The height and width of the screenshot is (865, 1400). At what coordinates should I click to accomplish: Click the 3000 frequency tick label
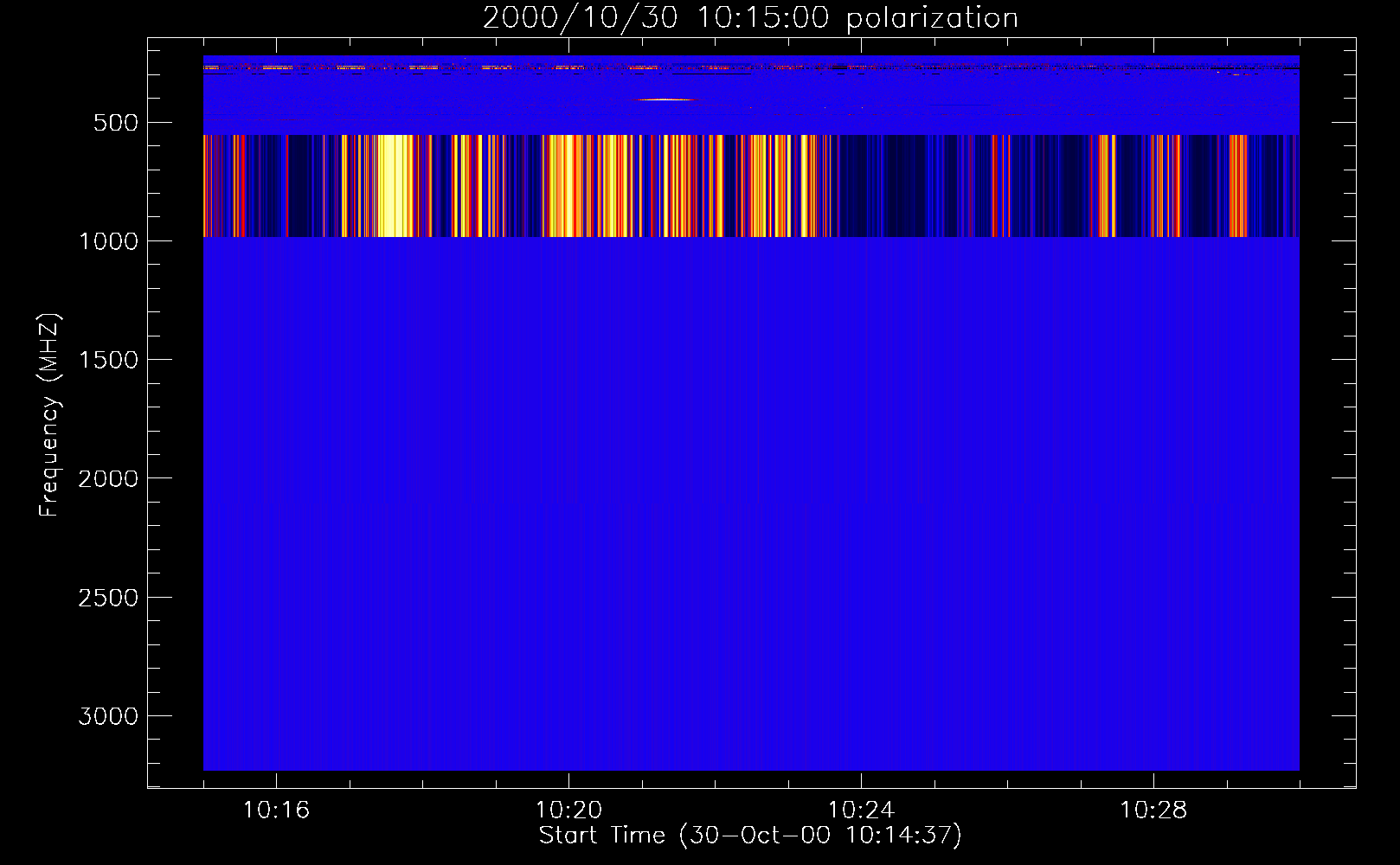click(x=108, y=716)
